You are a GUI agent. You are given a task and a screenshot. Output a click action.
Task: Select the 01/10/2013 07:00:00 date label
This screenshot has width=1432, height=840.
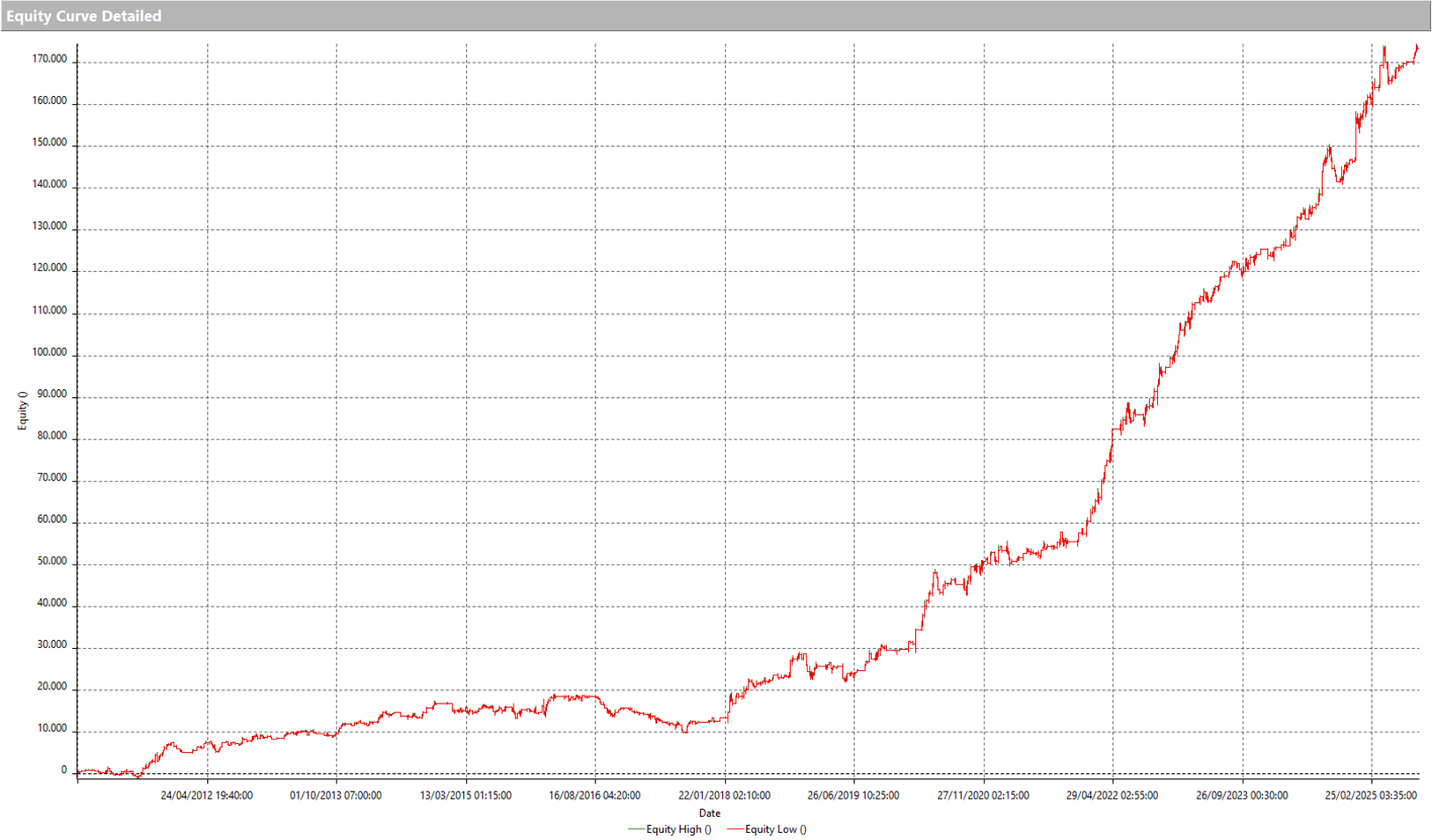pyautogui.click(x=336, y=796)
